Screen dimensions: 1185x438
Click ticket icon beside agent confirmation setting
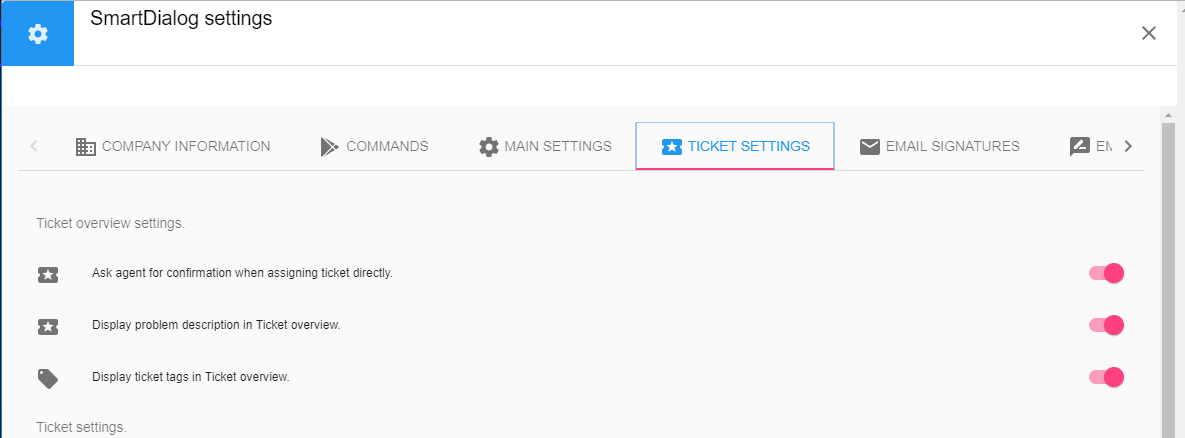pyautogui.click(x=48, y=274)
